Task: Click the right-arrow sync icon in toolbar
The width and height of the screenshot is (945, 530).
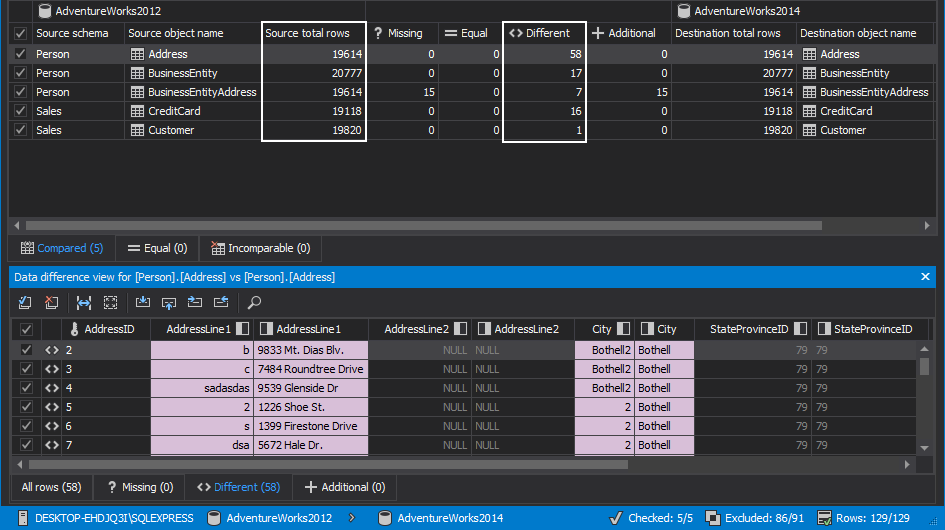Action: click(x=195, y=302)
